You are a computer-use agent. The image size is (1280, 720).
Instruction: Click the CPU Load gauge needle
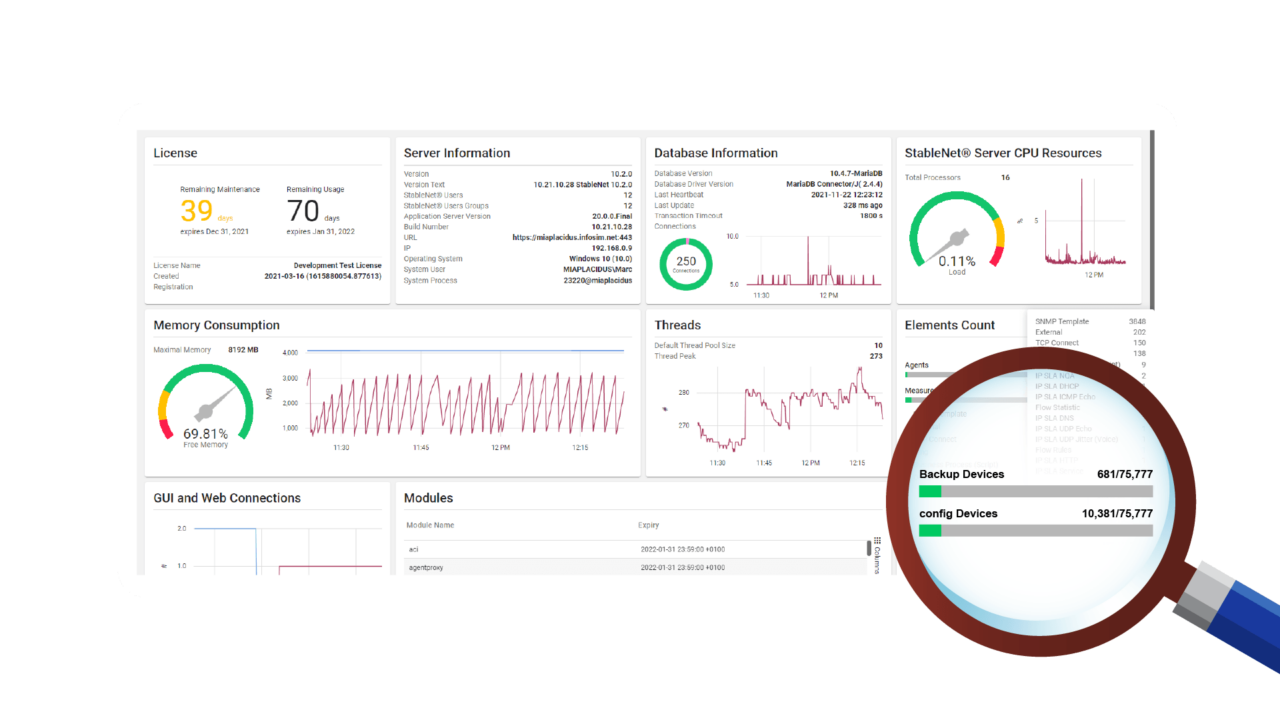pos(955,238)
